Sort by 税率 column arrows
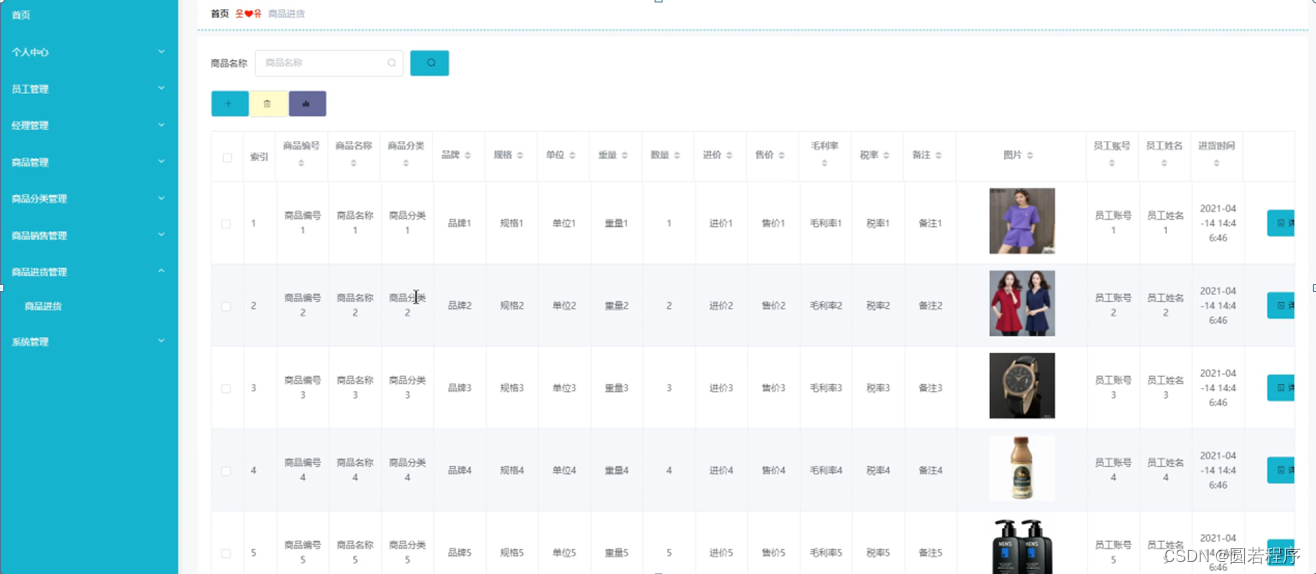 (886, 155)
